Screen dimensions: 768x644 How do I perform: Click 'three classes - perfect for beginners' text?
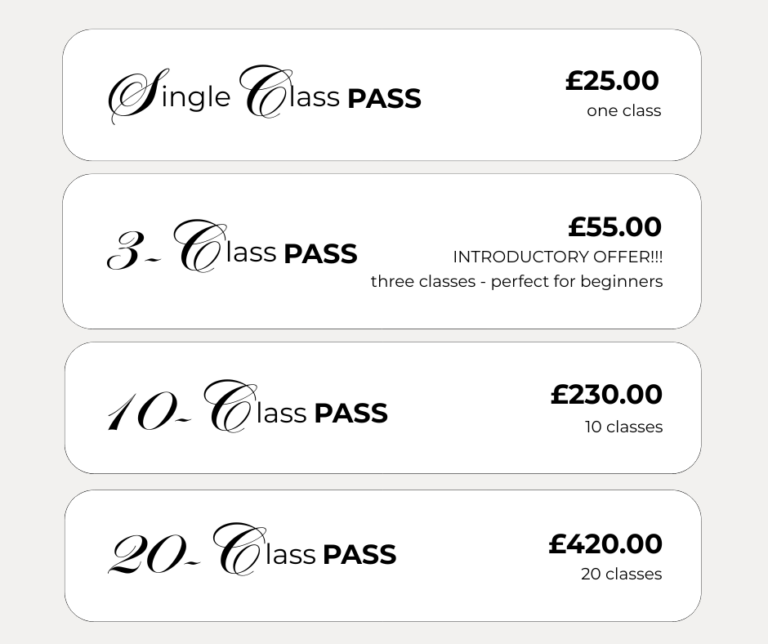(517, 282)
